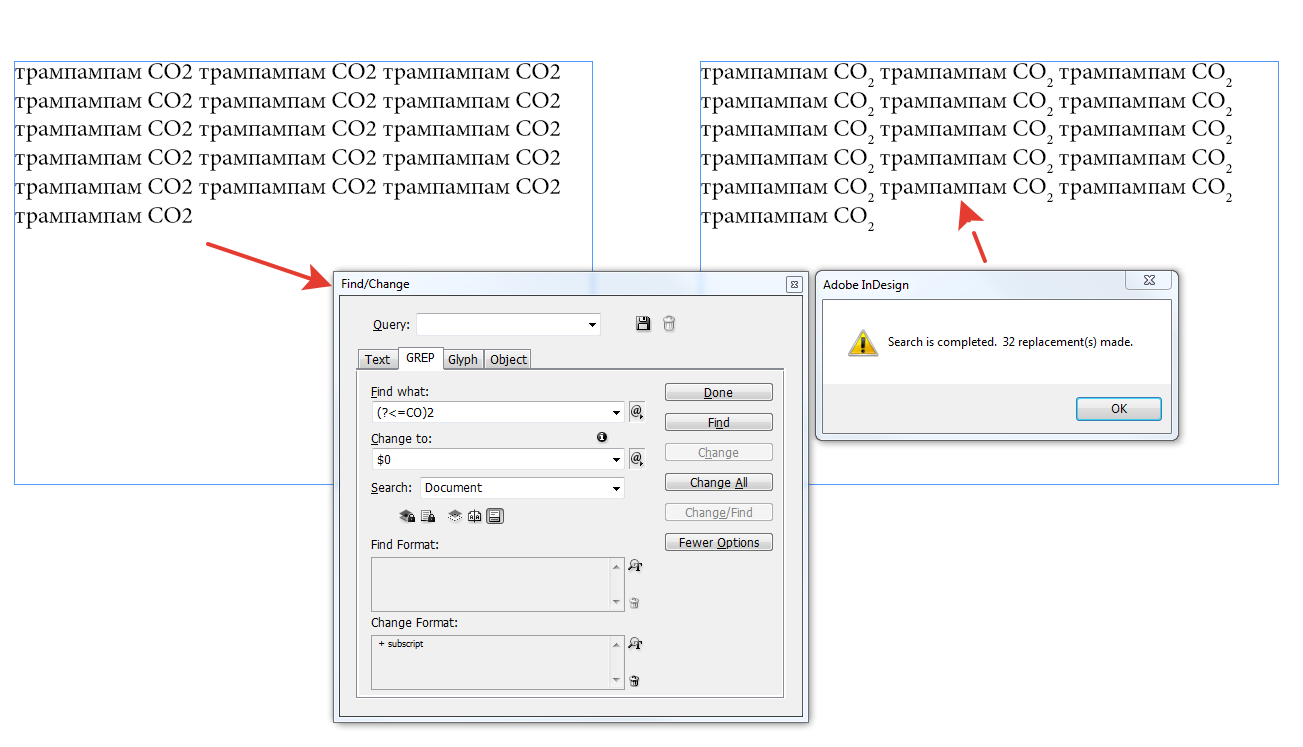Click the 'Query:' label
The width and height of the screenshot is (1303, 747).
click(x=391, y=325)
